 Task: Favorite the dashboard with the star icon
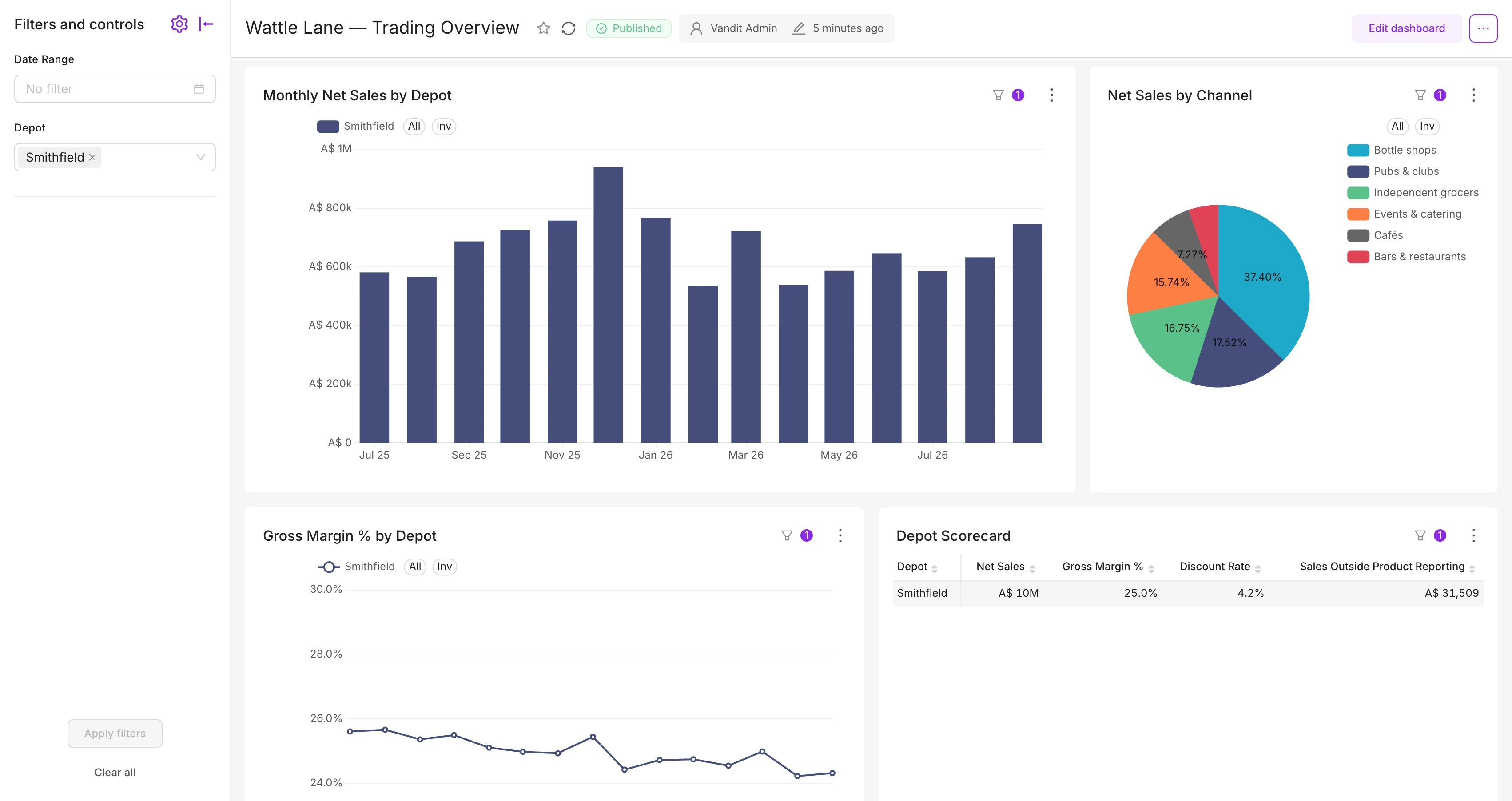544,28
